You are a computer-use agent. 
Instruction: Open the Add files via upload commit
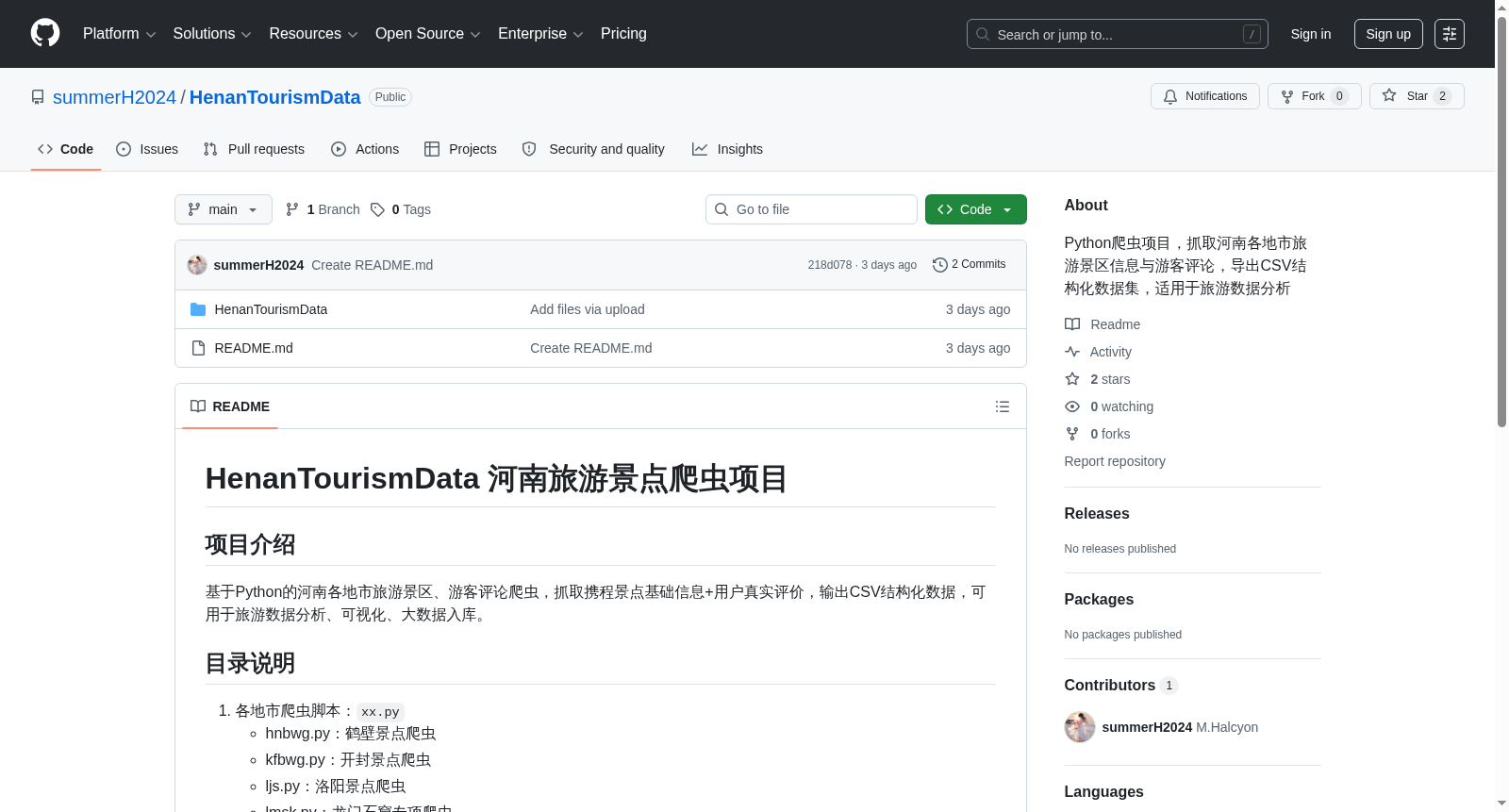pos(588,309)
